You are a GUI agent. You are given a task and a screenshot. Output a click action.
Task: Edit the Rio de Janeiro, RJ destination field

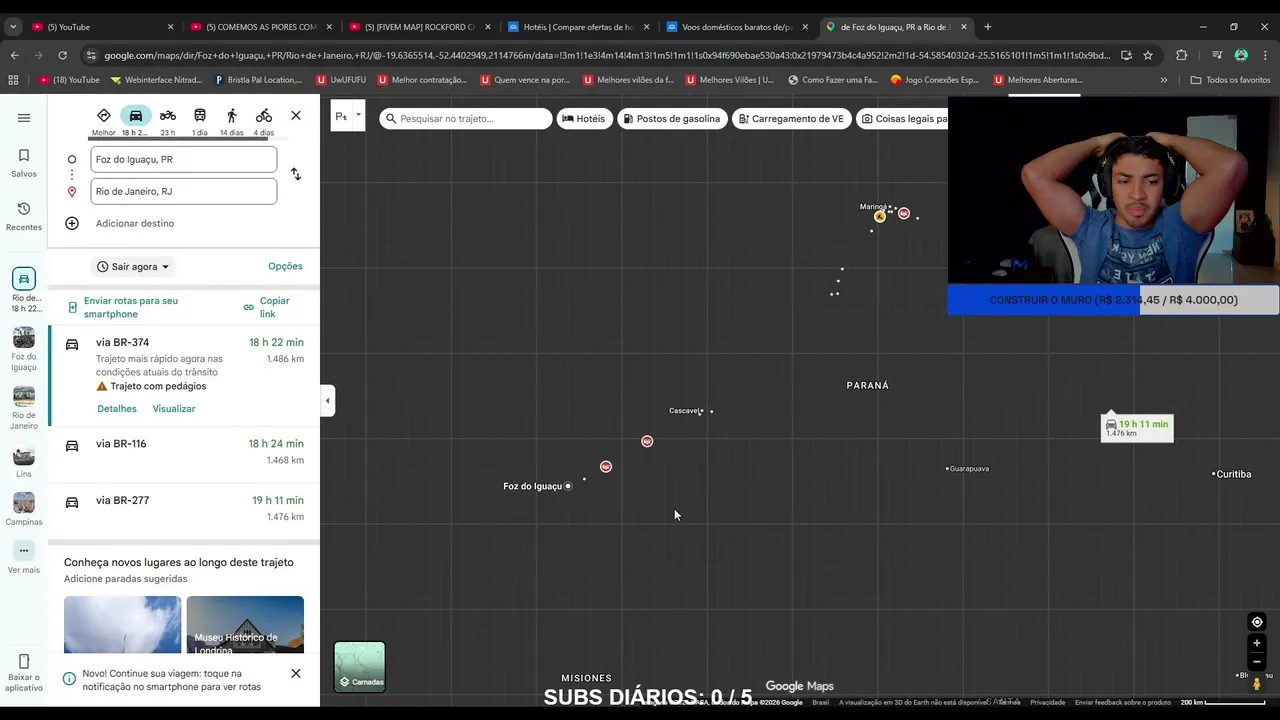(x=184, y=191)
